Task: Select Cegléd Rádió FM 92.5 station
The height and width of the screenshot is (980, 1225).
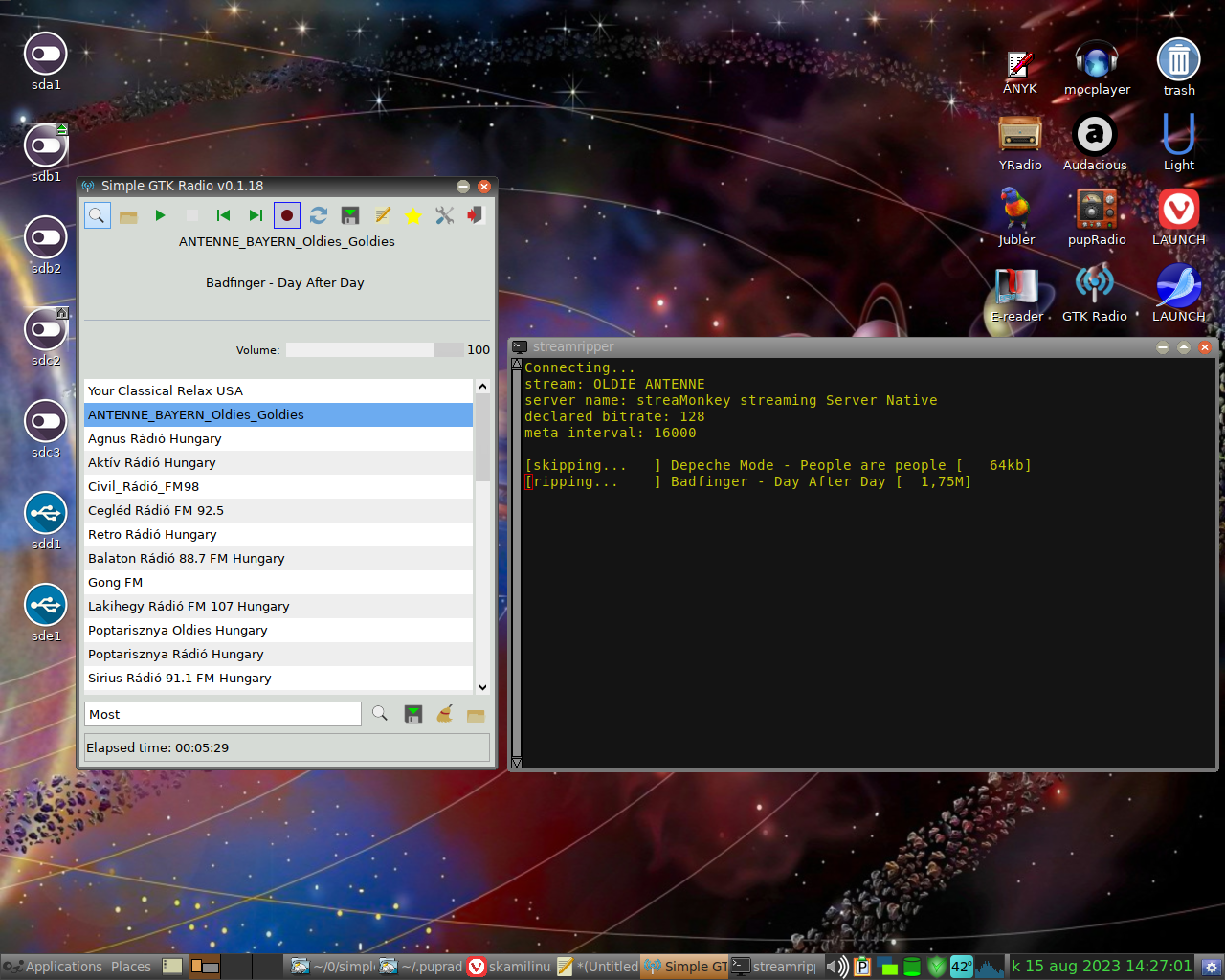Action: coord(278,510)
